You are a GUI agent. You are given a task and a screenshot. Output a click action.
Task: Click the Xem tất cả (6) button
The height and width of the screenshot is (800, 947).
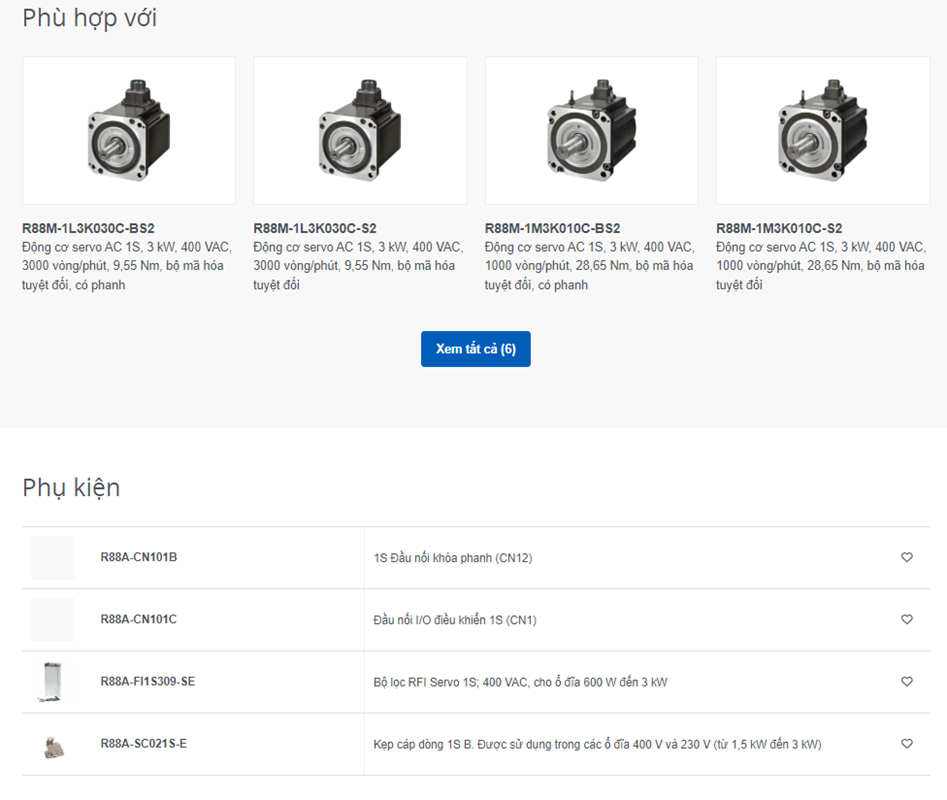476,349
